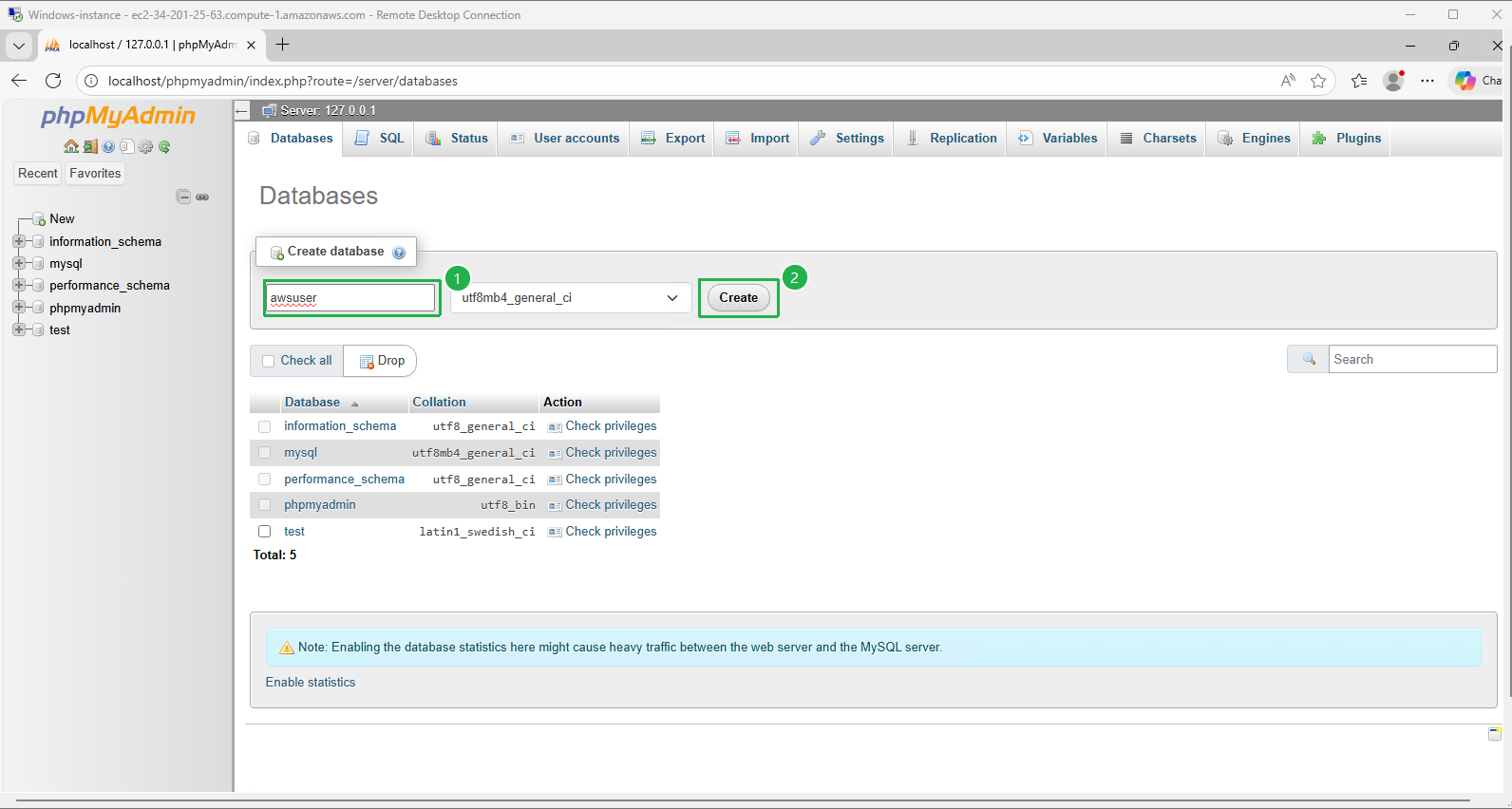
Task: Go to the Import tab
Action: tap(758, 139)
